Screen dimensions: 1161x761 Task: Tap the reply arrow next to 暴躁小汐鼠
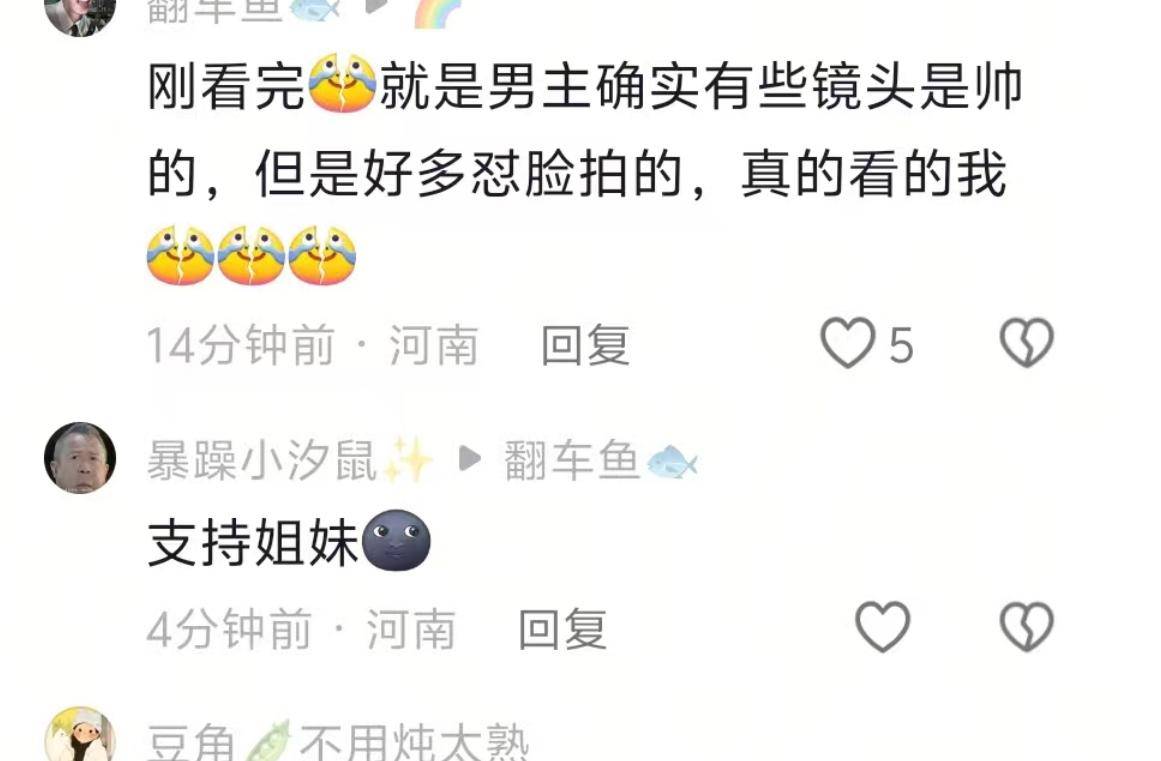(x=469, y=459)
